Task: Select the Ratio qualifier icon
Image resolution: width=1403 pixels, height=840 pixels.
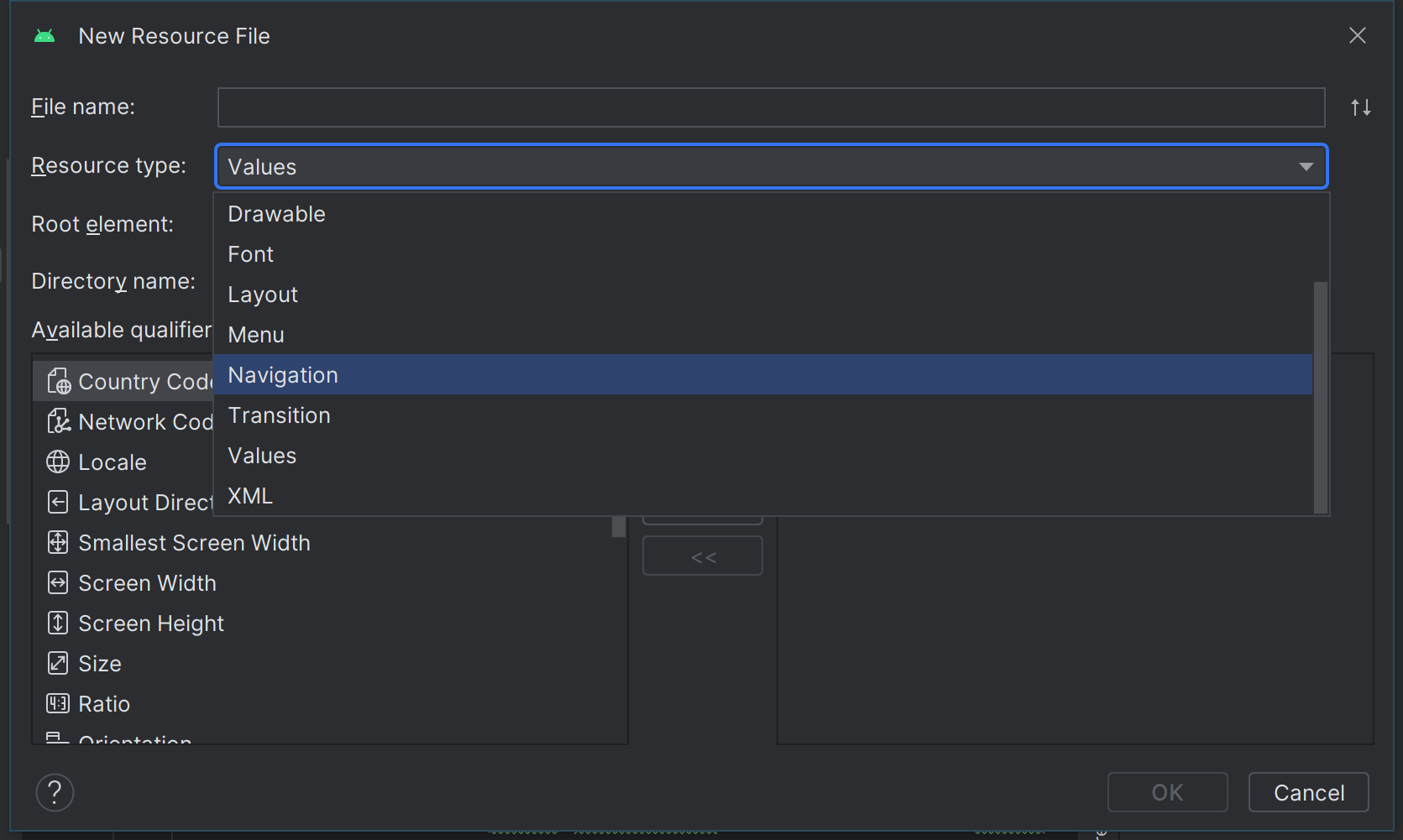Action: 58,703
